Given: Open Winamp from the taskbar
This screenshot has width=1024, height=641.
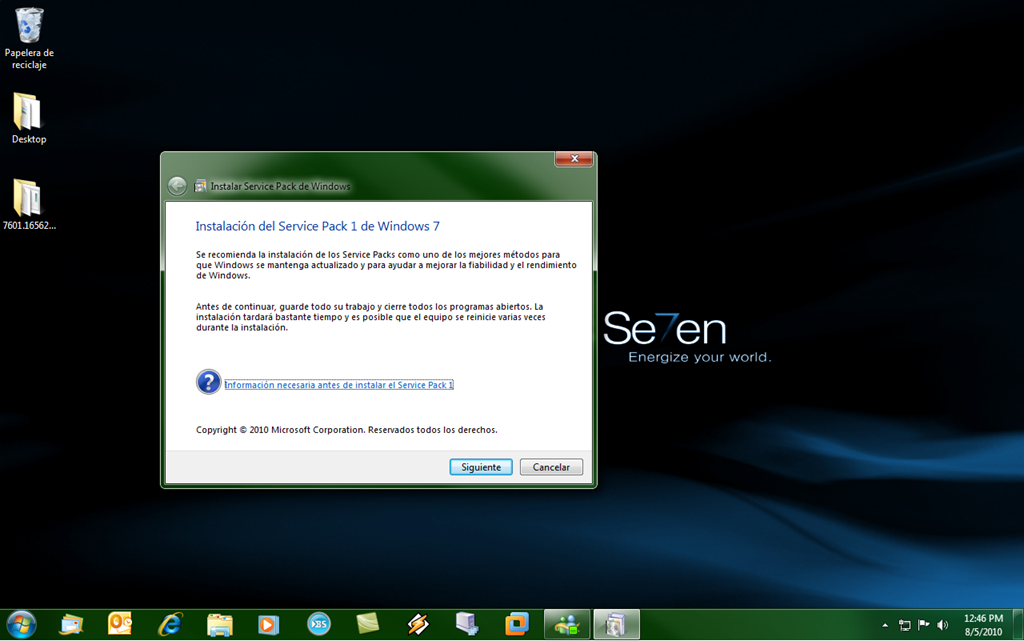Looking at the screenshot, I should (x=418, y=624).
